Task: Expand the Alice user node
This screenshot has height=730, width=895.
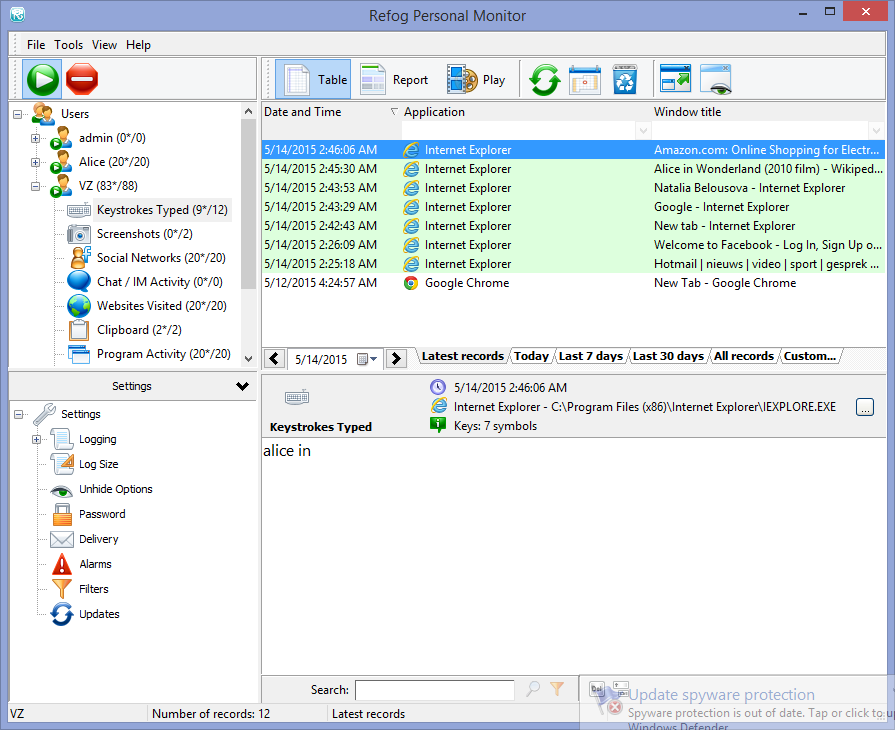Action: point(35,162)
